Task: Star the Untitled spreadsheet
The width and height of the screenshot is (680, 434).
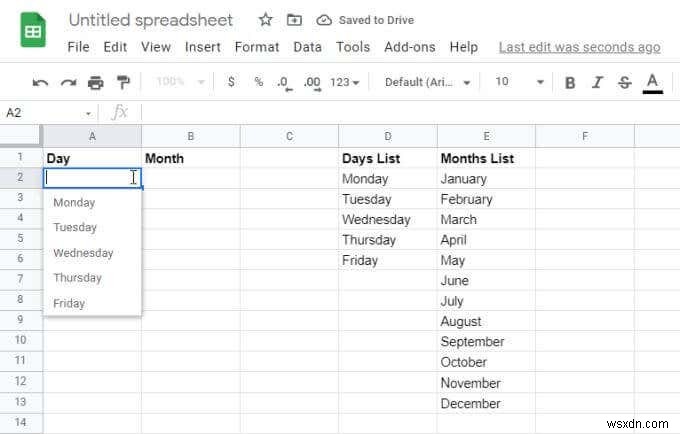Action: click(265, 20)
